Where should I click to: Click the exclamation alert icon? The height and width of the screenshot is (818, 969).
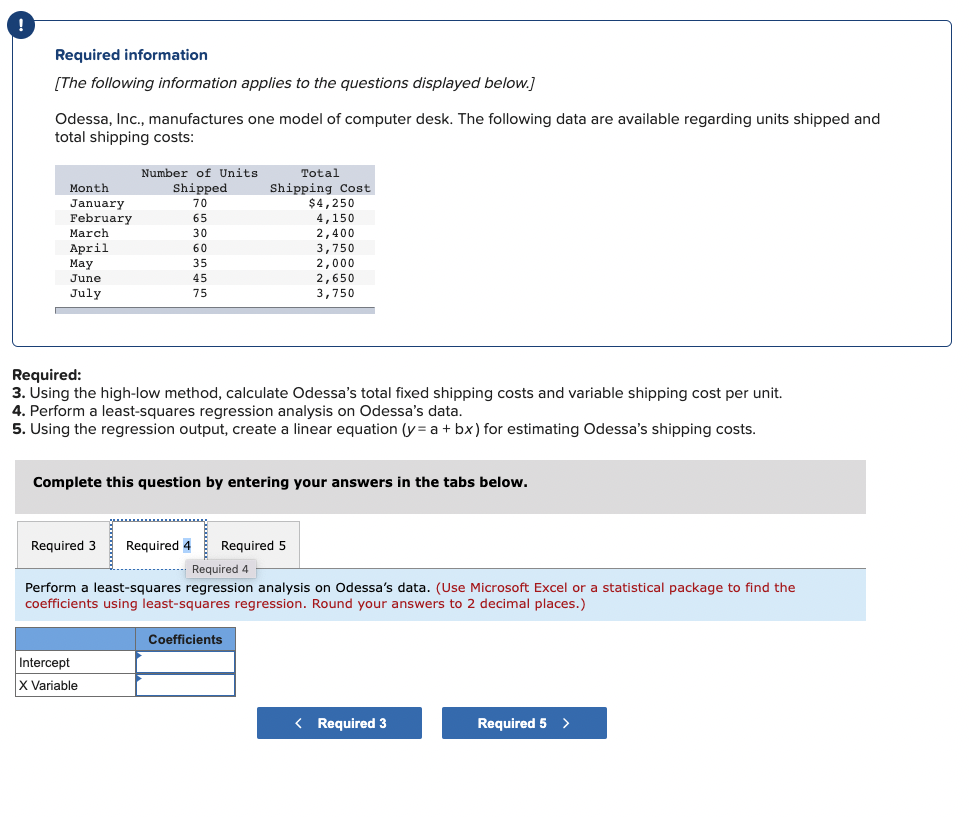[21, 25]
